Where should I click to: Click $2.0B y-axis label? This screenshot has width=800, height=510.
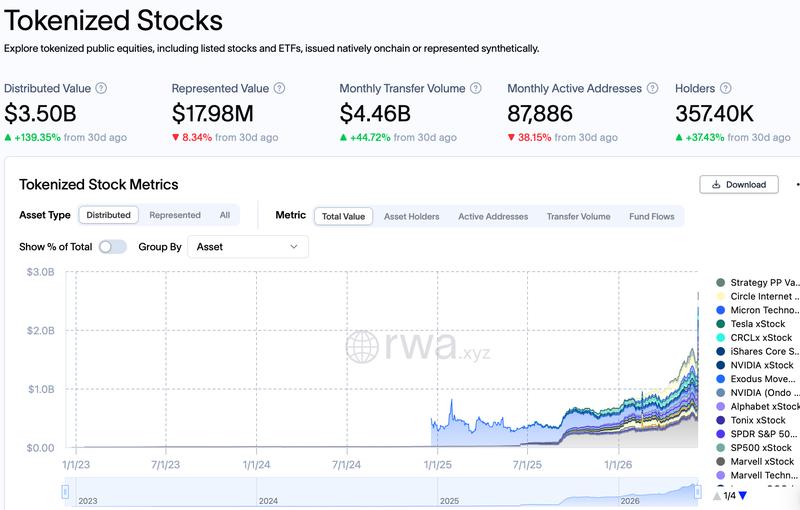click(41, 330)
